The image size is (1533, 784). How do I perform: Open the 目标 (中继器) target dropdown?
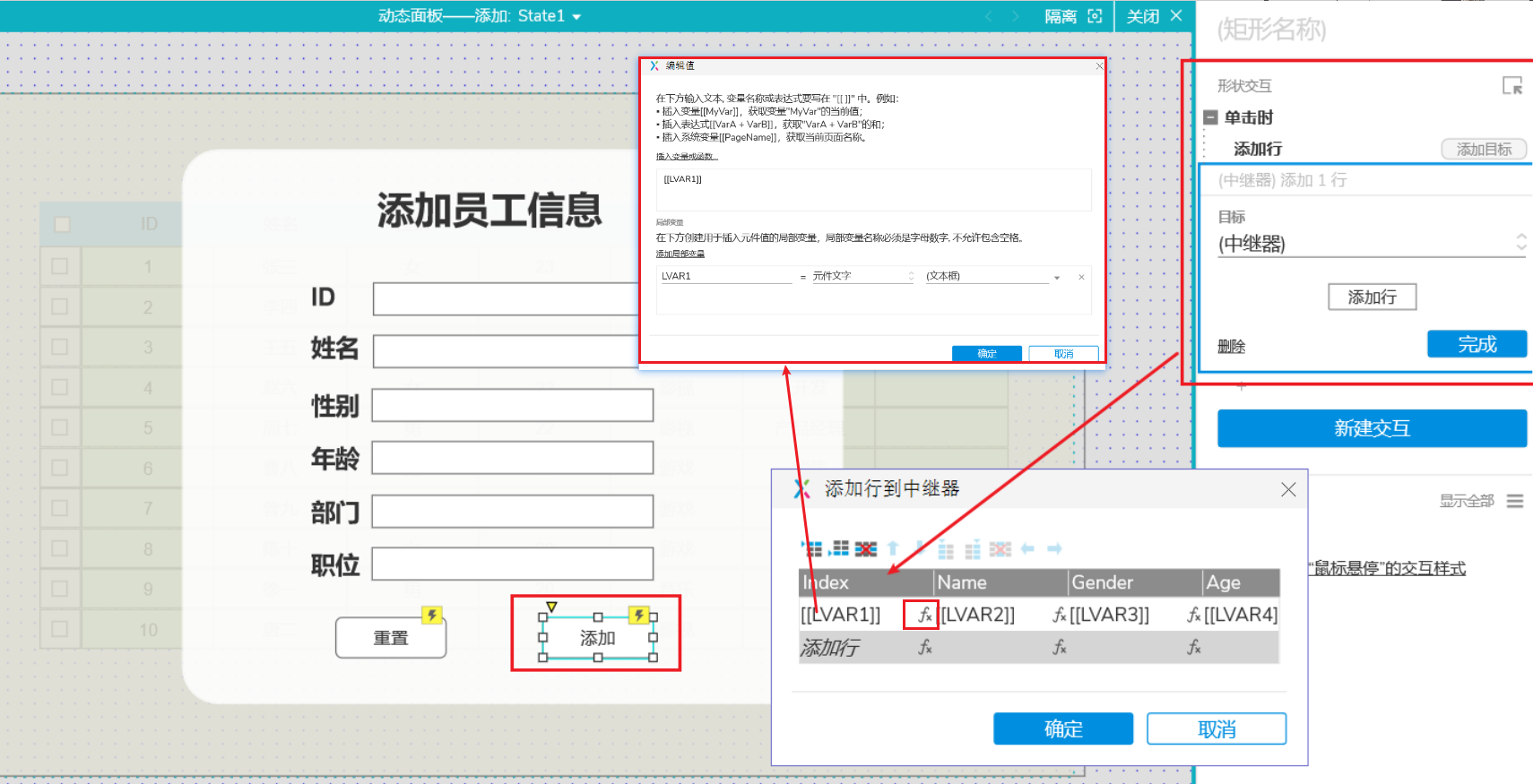coord(1372,243)
